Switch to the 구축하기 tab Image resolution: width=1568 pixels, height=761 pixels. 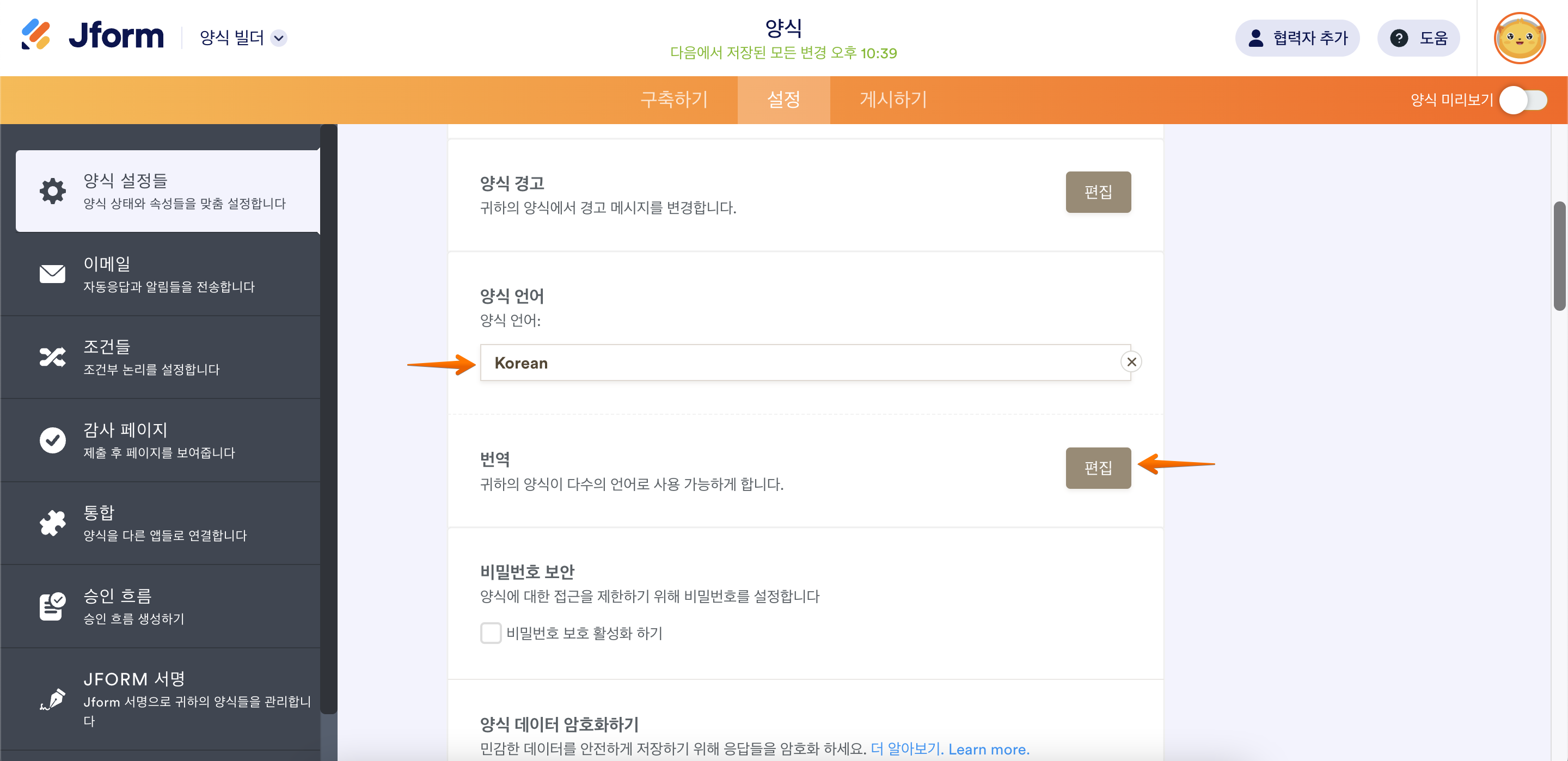675,100
